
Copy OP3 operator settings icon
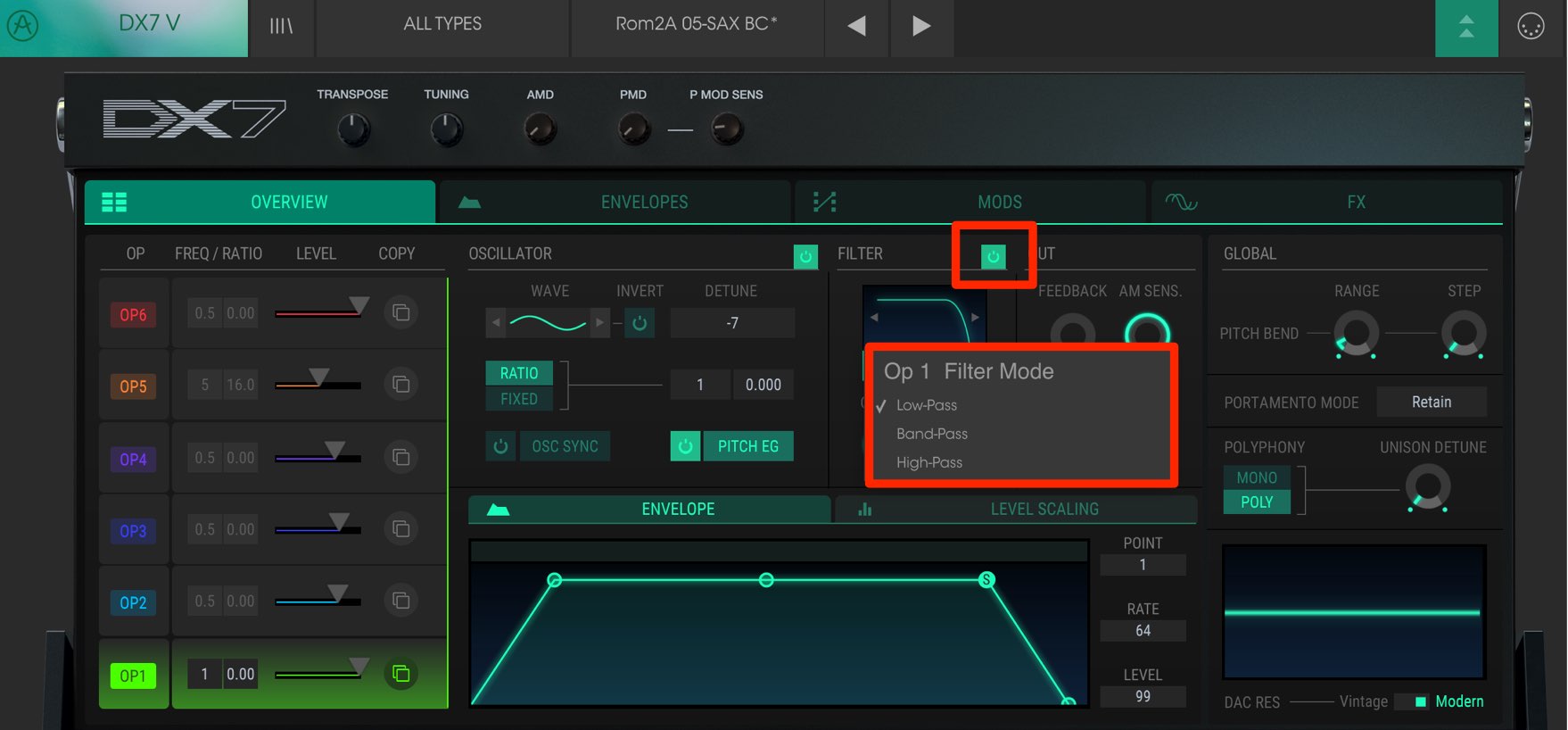click(x=401, y=528)
